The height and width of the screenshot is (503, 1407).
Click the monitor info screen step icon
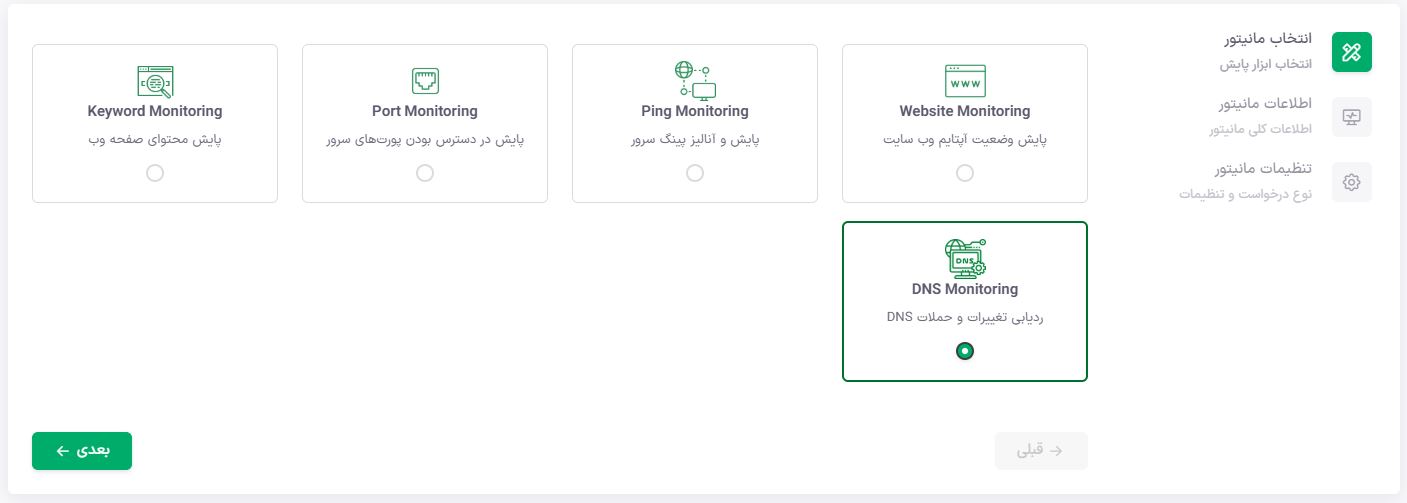pos(1351,117)
